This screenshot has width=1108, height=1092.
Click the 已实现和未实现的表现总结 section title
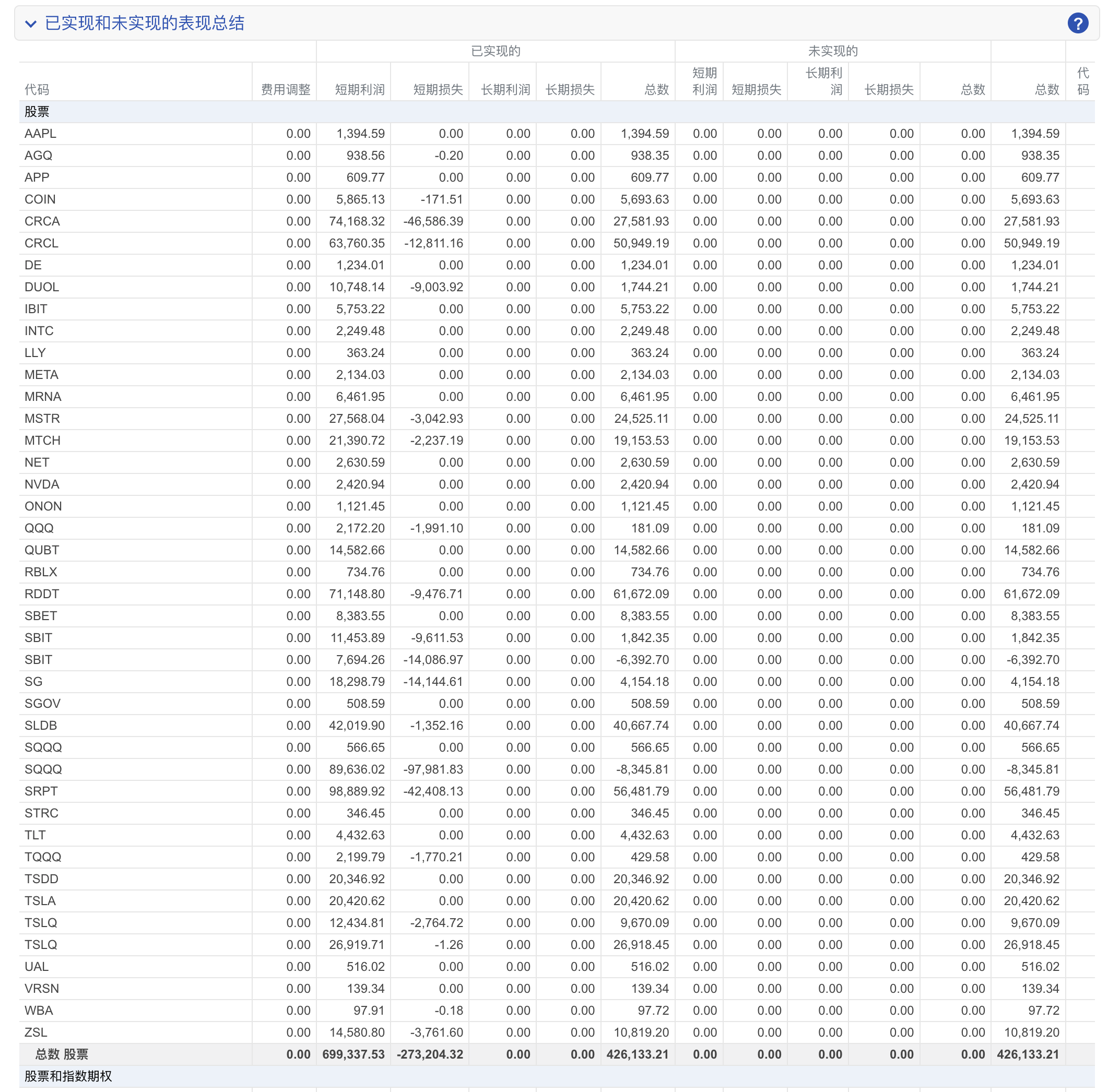(x=145, y=23)
